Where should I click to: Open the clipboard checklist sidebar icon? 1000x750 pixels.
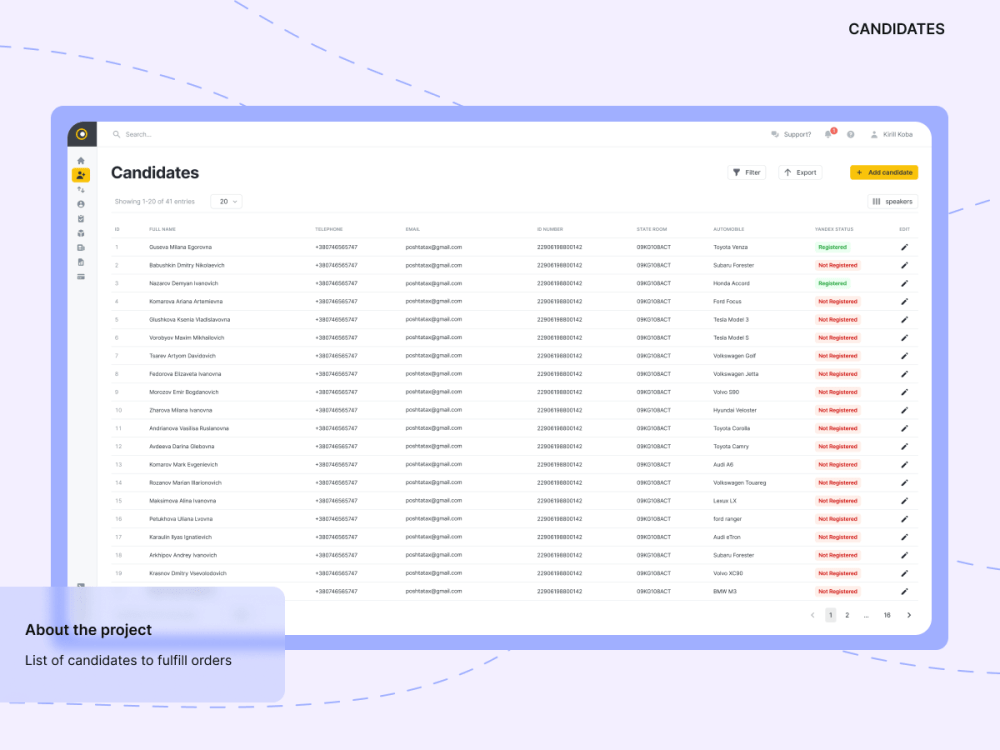81,219
